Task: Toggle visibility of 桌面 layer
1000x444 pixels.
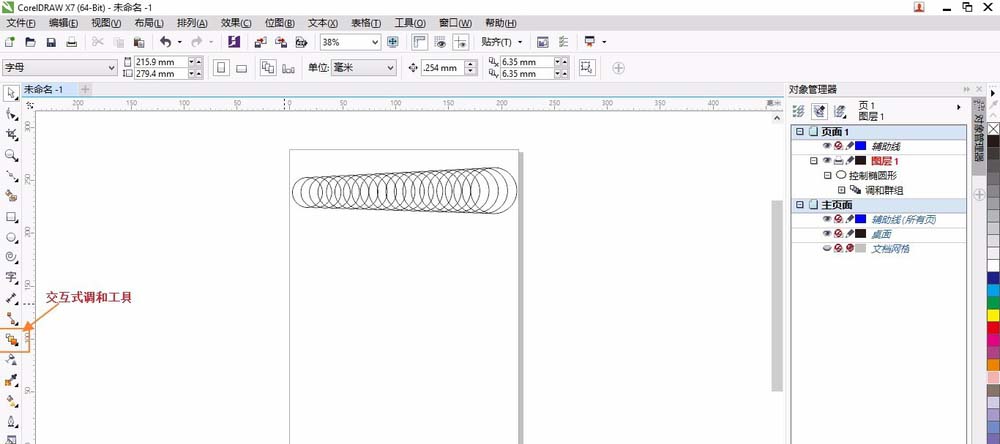Action: pos(827,233)
